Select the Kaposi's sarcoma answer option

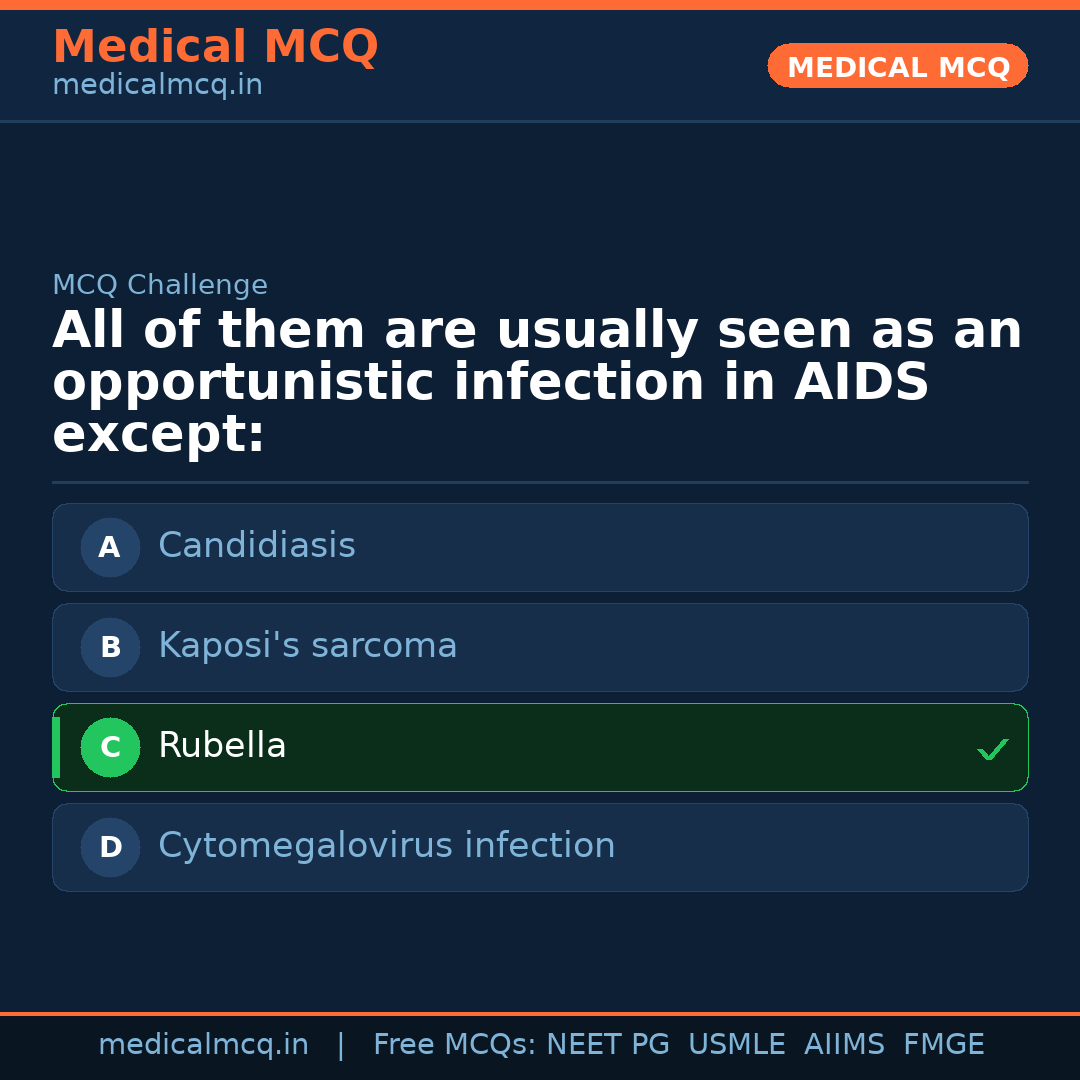(x=540, y=647)
